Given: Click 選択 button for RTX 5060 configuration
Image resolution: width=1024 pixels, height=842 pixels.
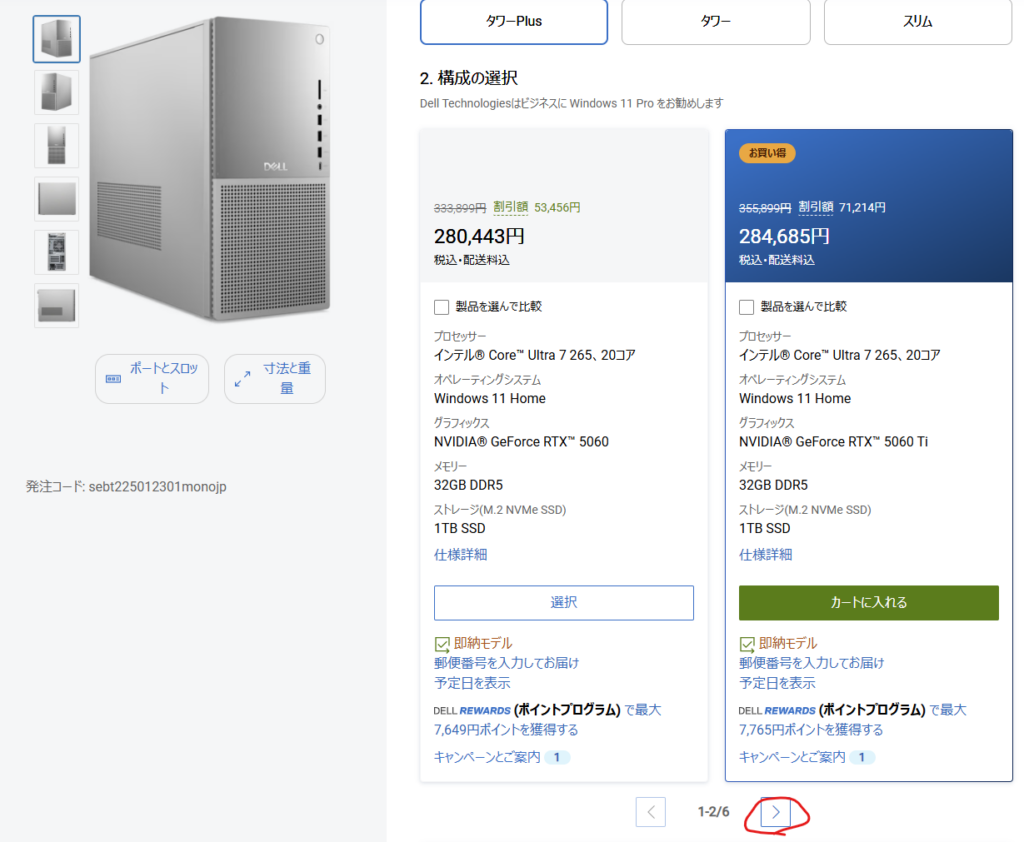Looking at the screenshot, I should (x=564, y=602).
